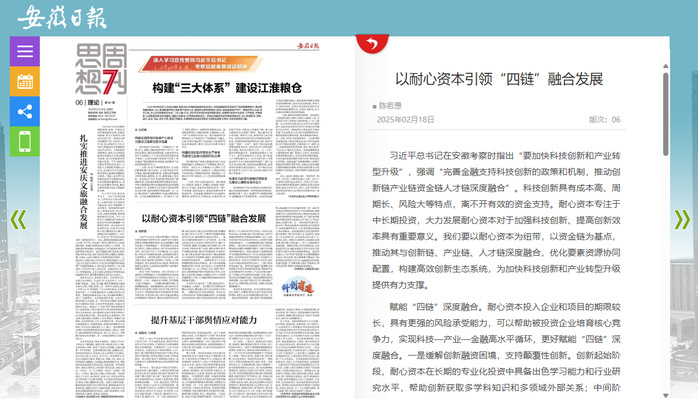Click the author name 陈若愚
Viewport: 698px width, 399px height.
[390, 106]
